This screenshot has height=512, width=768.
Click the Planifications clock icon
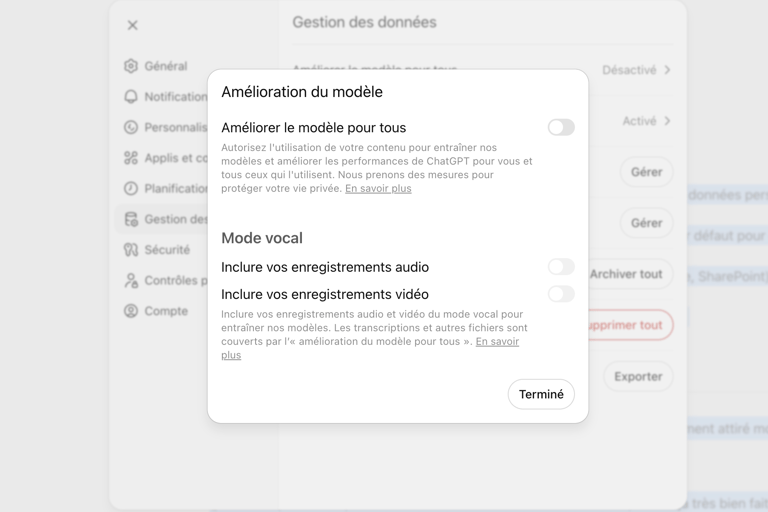pos(131,188)
